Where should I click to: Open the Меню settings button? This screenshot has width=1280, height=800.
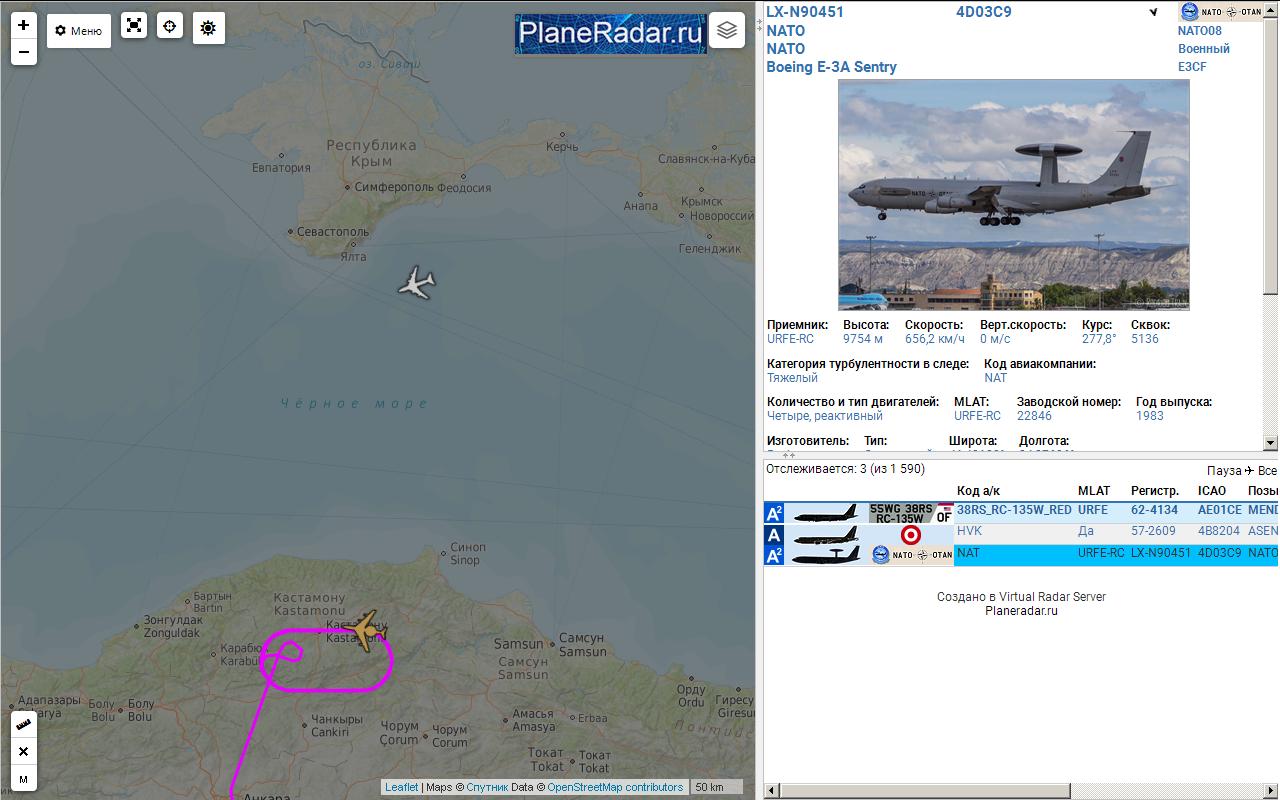79,30
